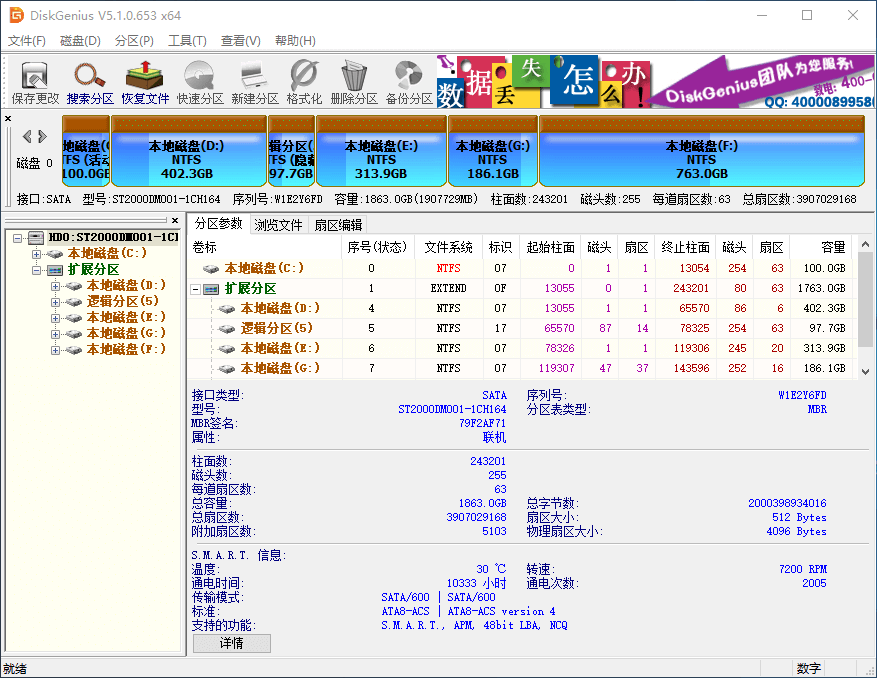
Task: Click the 详情 button for S.M.A.R.T. details
Action: tap(231, 643)
